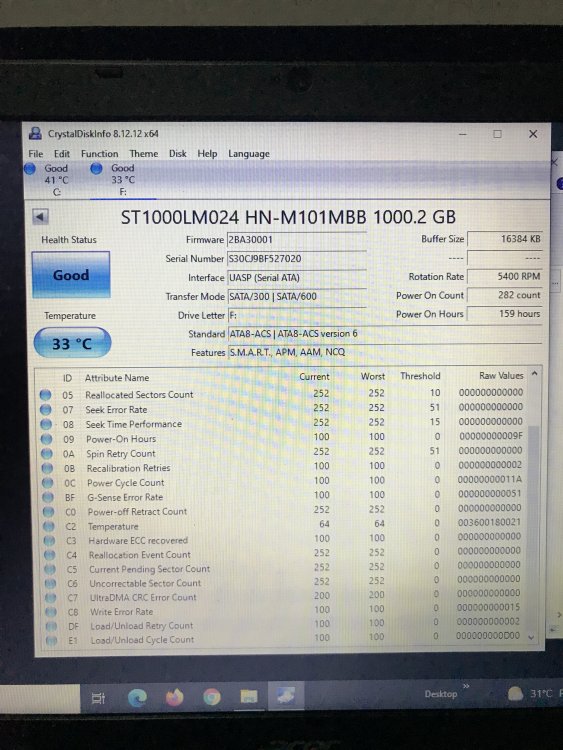Click status icon for Power-off Retract Count

48,512
